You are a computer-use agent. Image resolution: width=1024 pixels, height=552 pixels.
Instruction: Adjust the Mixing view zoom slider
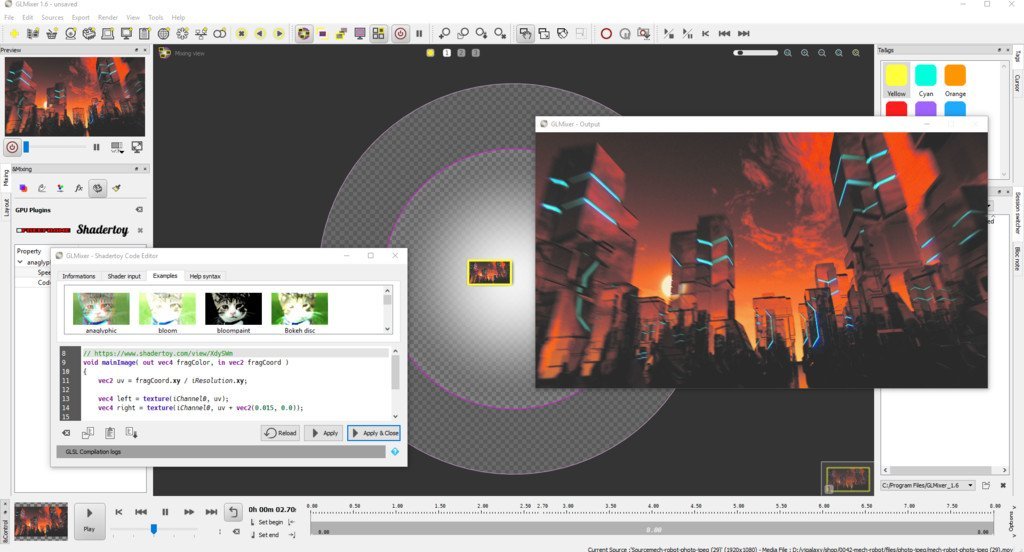click(755, 53)
